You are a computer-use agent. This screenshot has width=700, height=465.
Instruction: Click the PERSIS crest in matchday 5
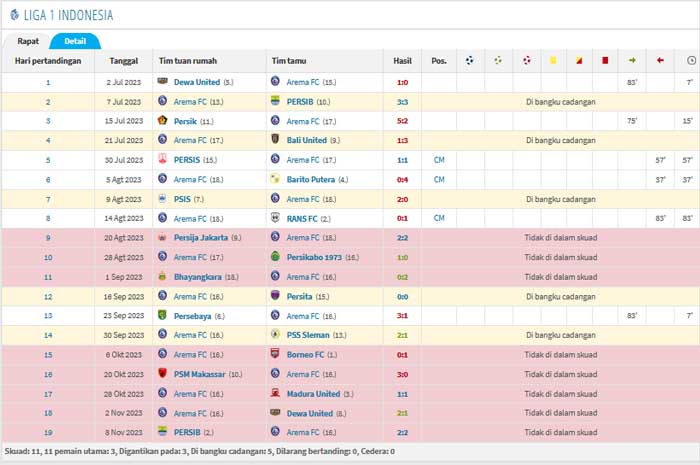(x=162, y=159)
